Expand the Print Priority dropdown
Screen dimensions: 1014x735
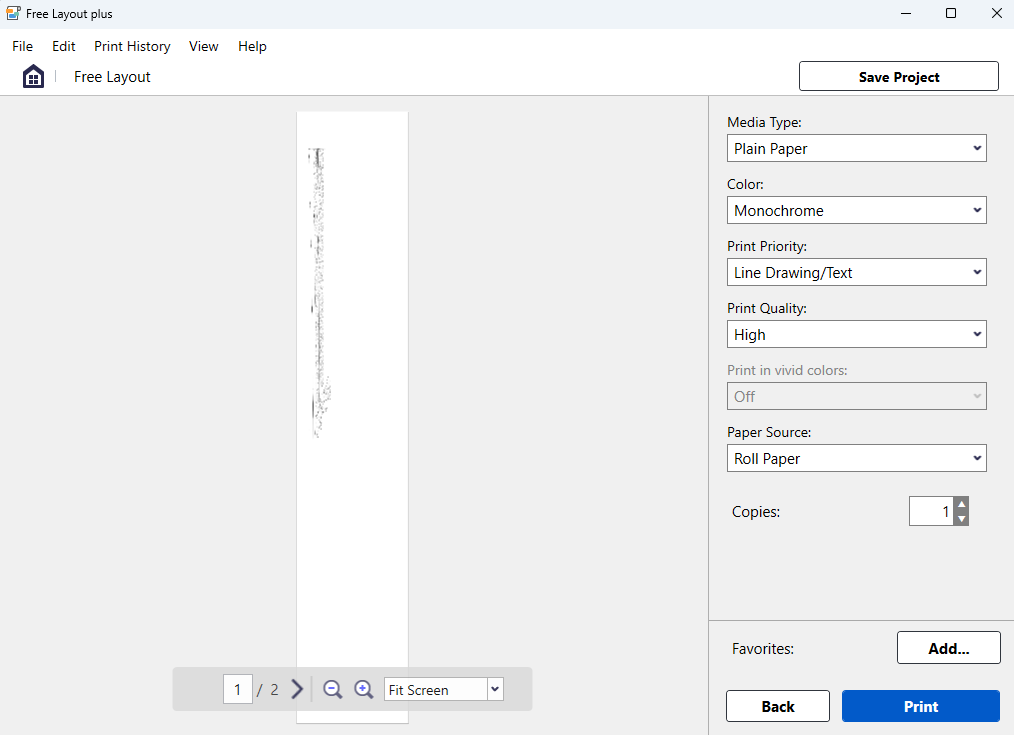[856, 272]
